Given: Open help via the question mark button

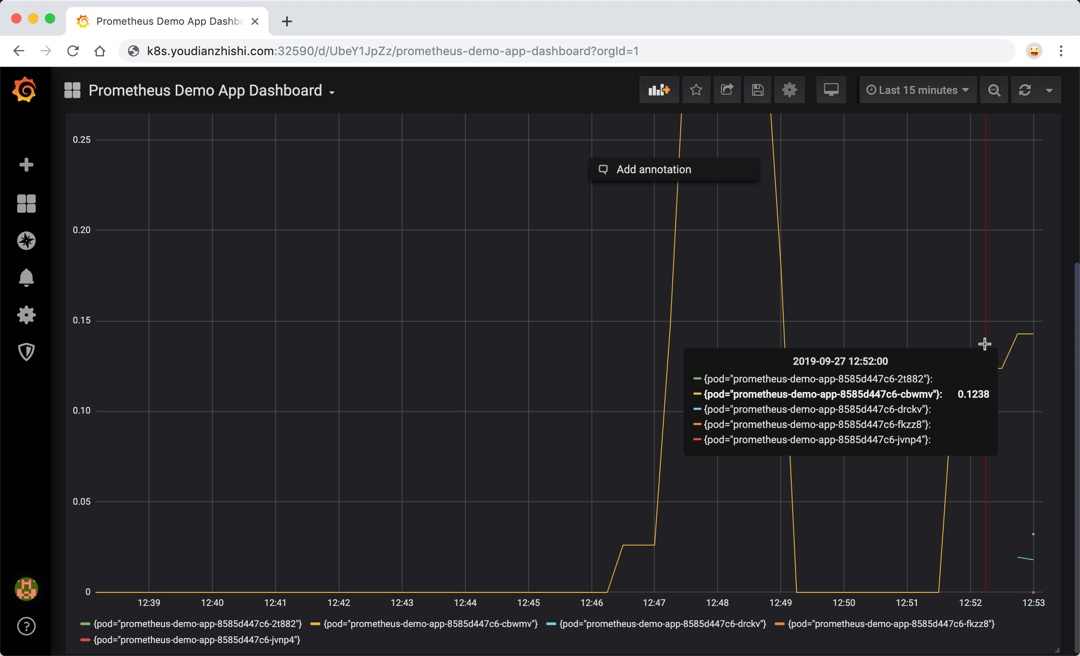Looking at the screenshot, I should pyautogui.click(x=26, y=626).
